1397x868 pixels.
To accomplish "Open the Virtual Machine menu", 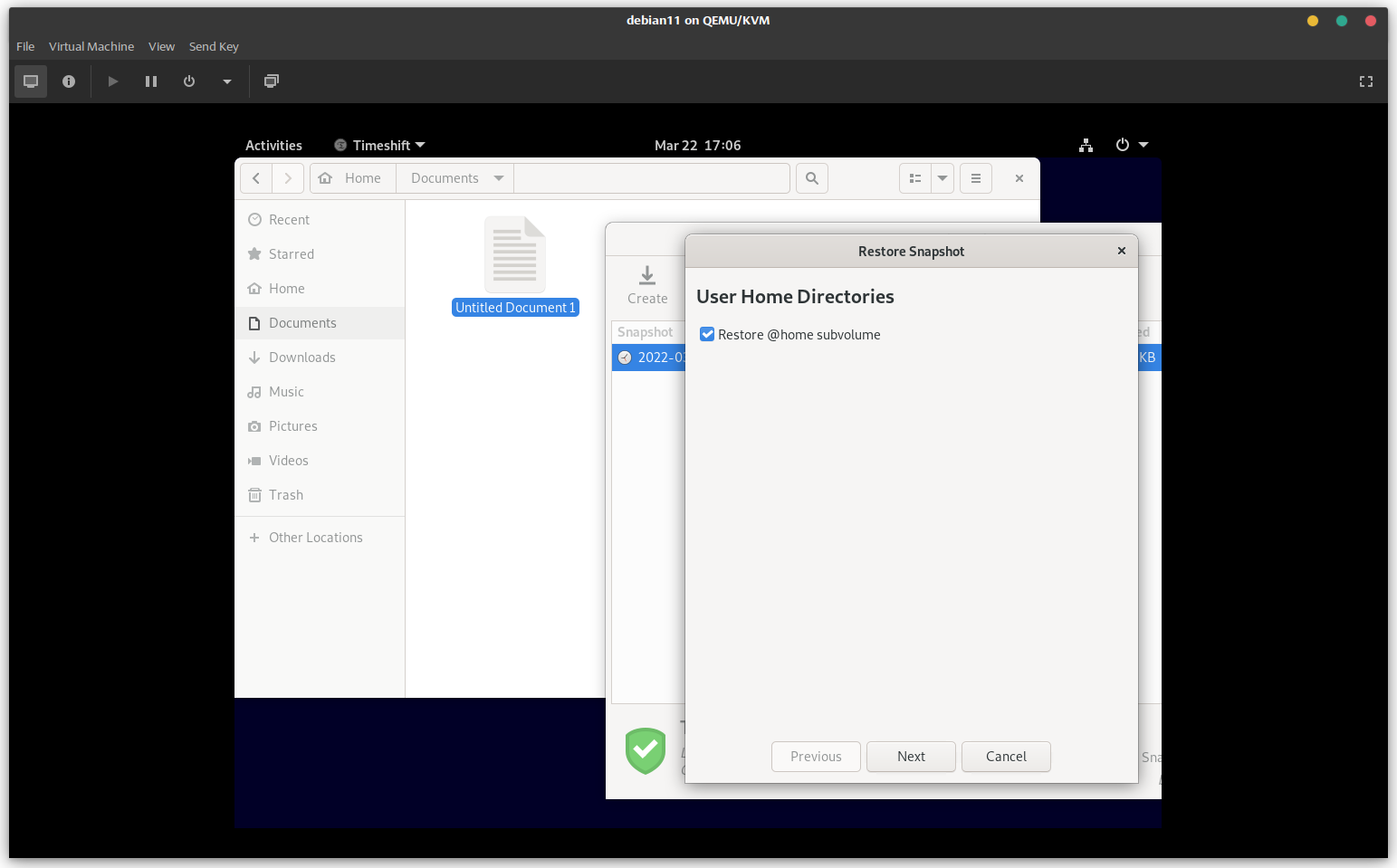I will coord(91,46).
